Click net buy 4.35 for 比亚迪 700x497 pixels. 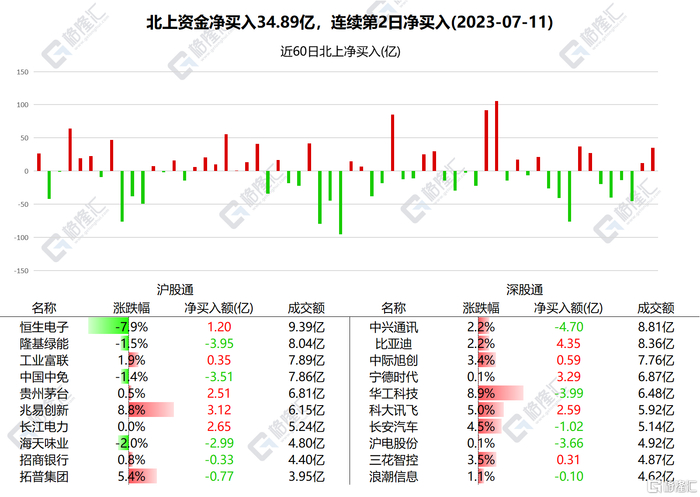tap(568, 344)
